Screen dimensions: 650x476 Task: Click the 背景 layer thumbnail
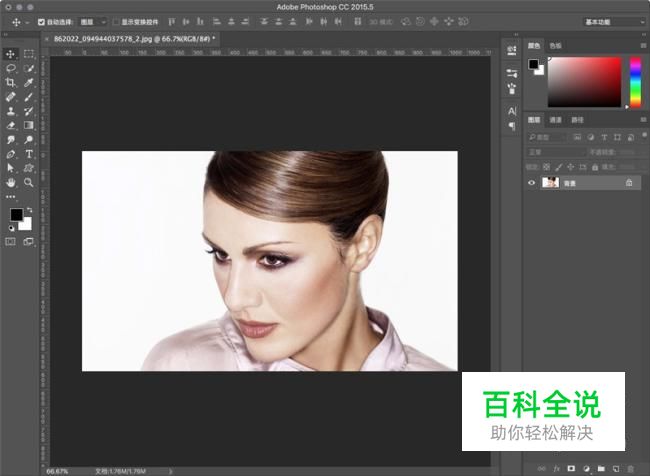[x=550, y=183]
